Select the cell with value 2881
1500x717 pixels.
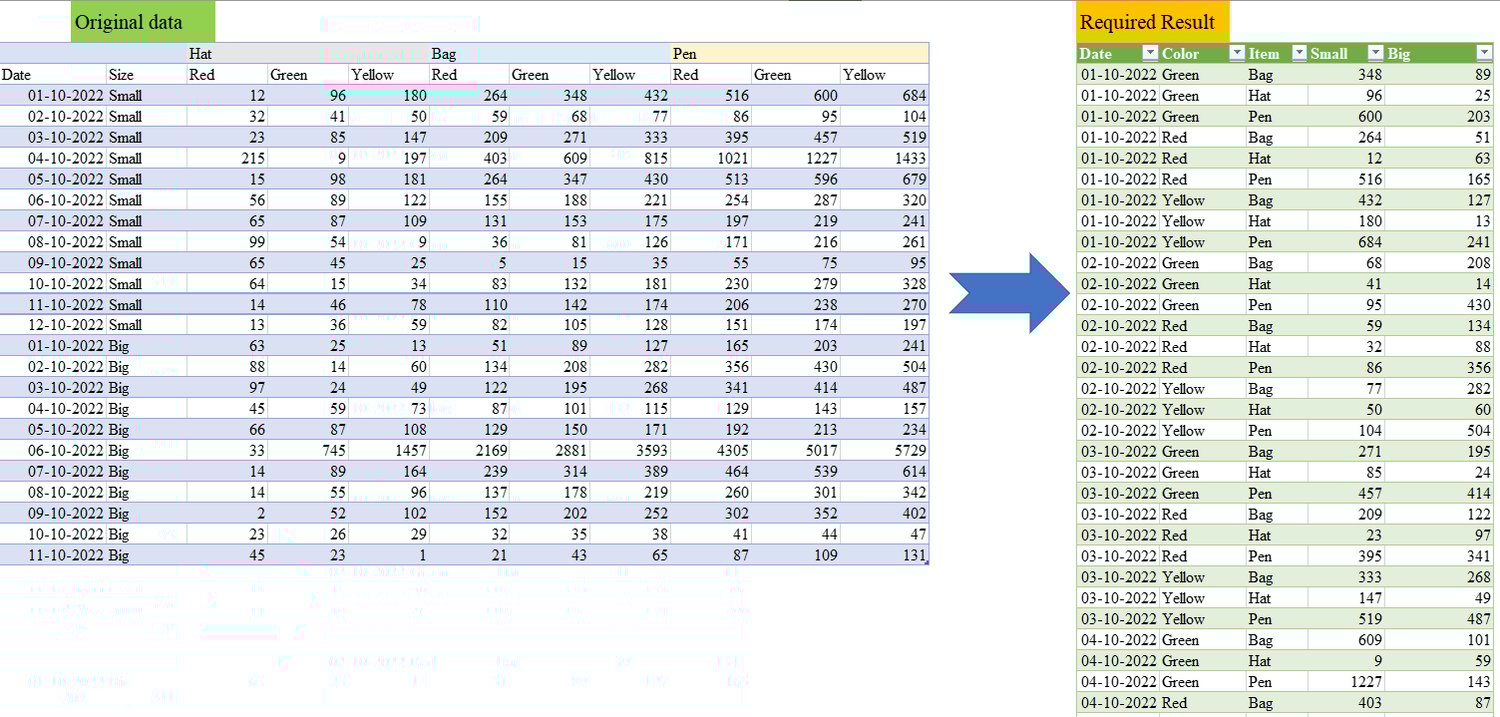549,450
